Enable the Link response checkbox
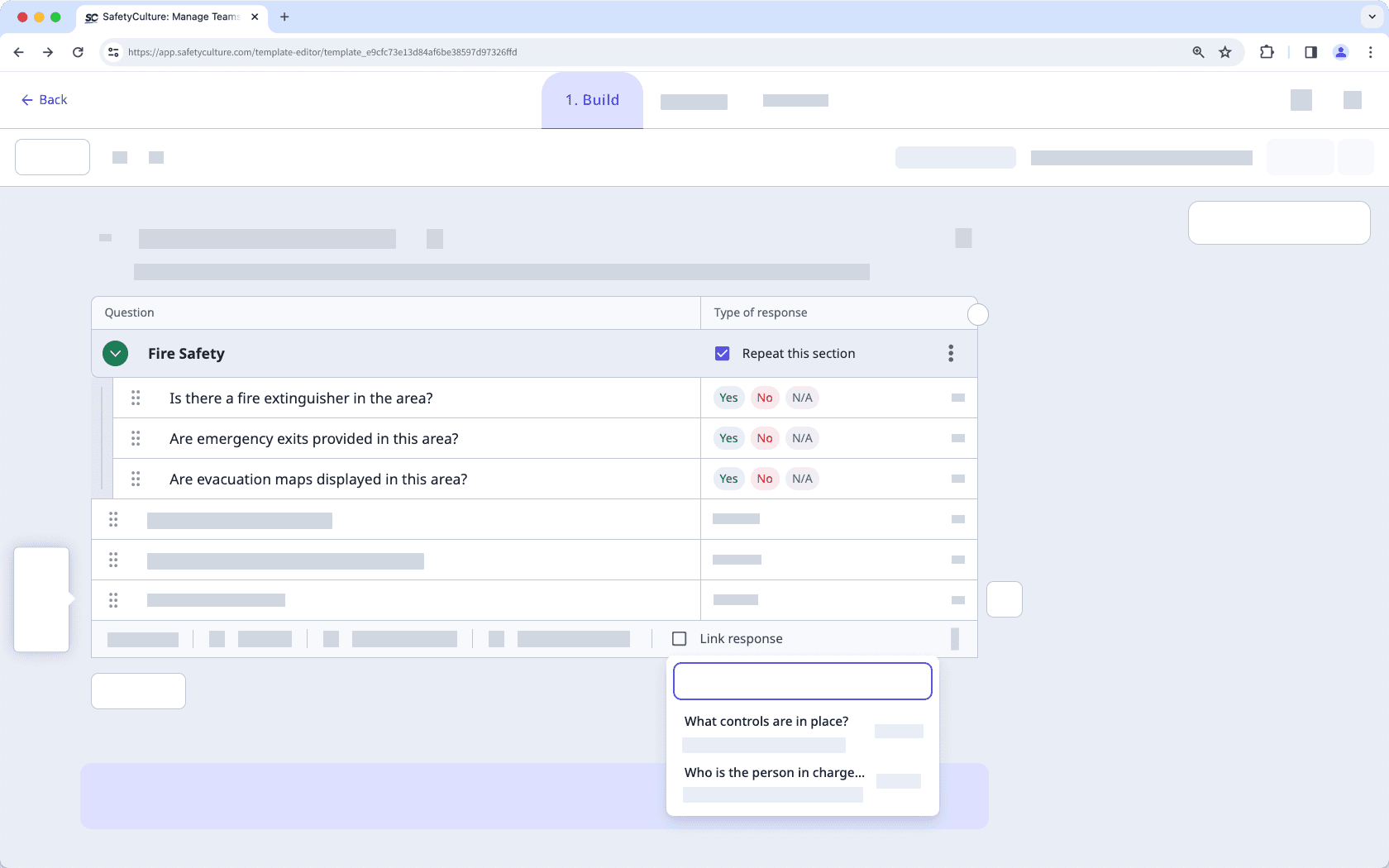 tap(680, 639)
